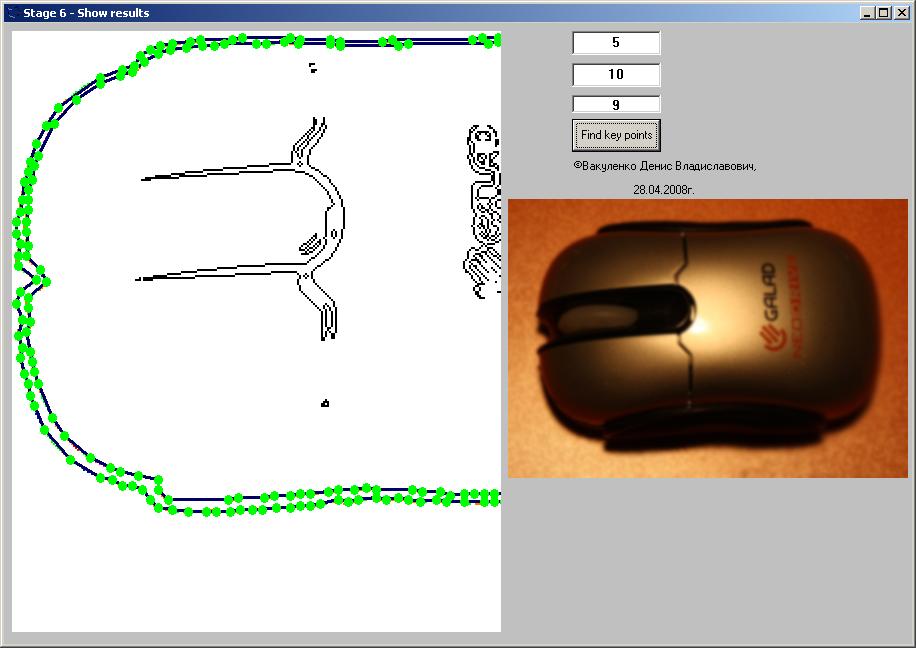
Task: Click the mouse photograph thumbnail
Action: click(708, 338)
